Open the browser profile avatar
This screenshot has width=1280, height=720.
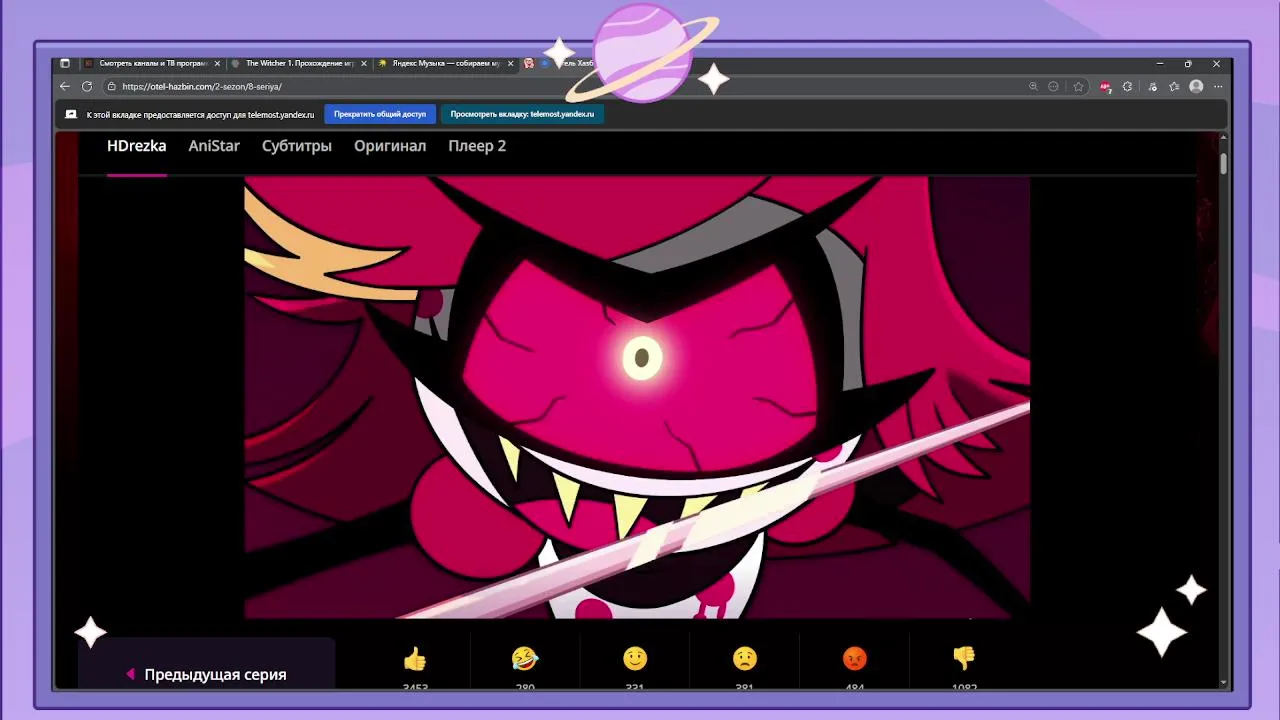pyautogui.click(x=1196, y=87)
